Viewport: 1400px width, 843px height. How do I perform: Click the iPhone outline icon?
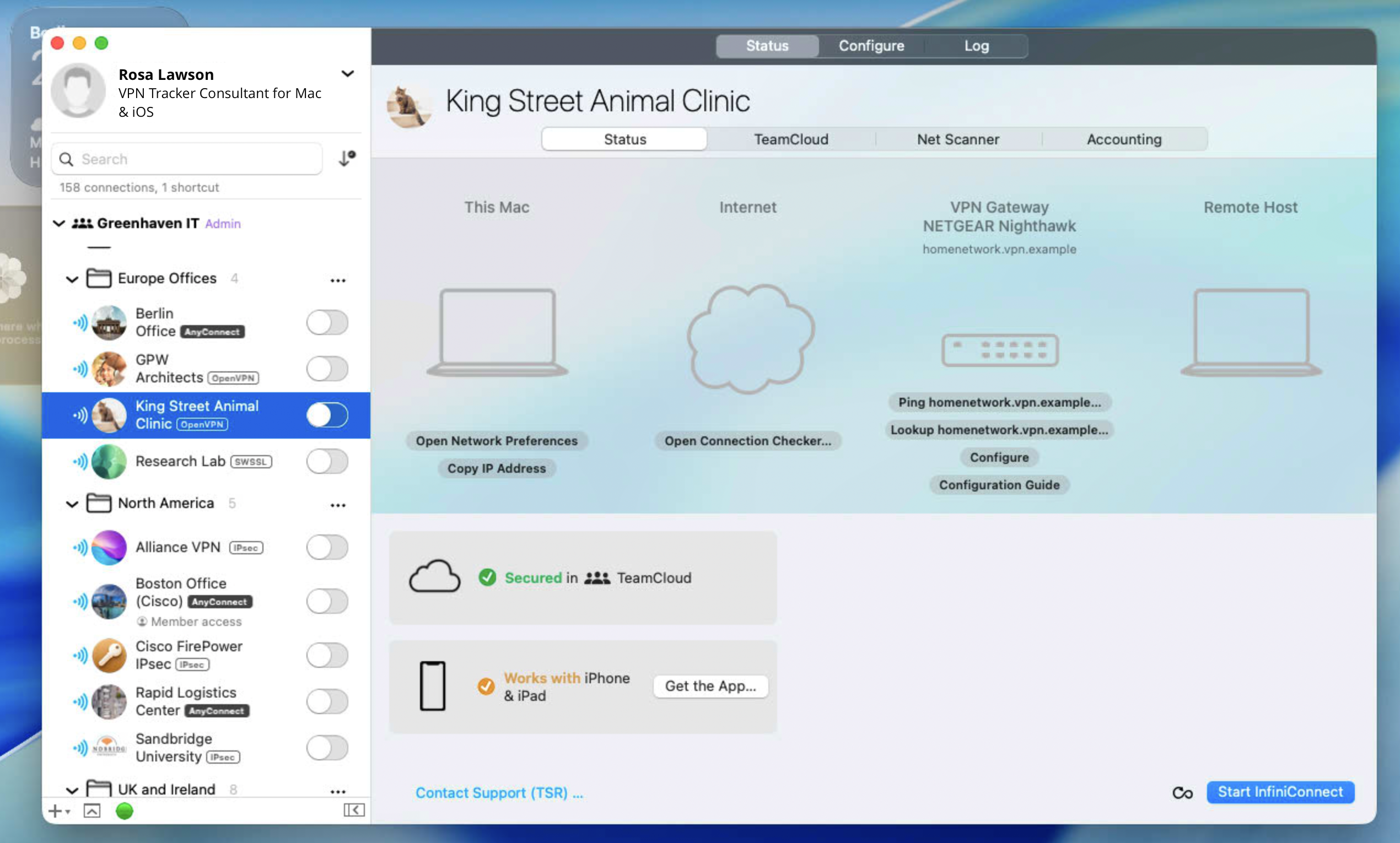(x=432, y=685)
